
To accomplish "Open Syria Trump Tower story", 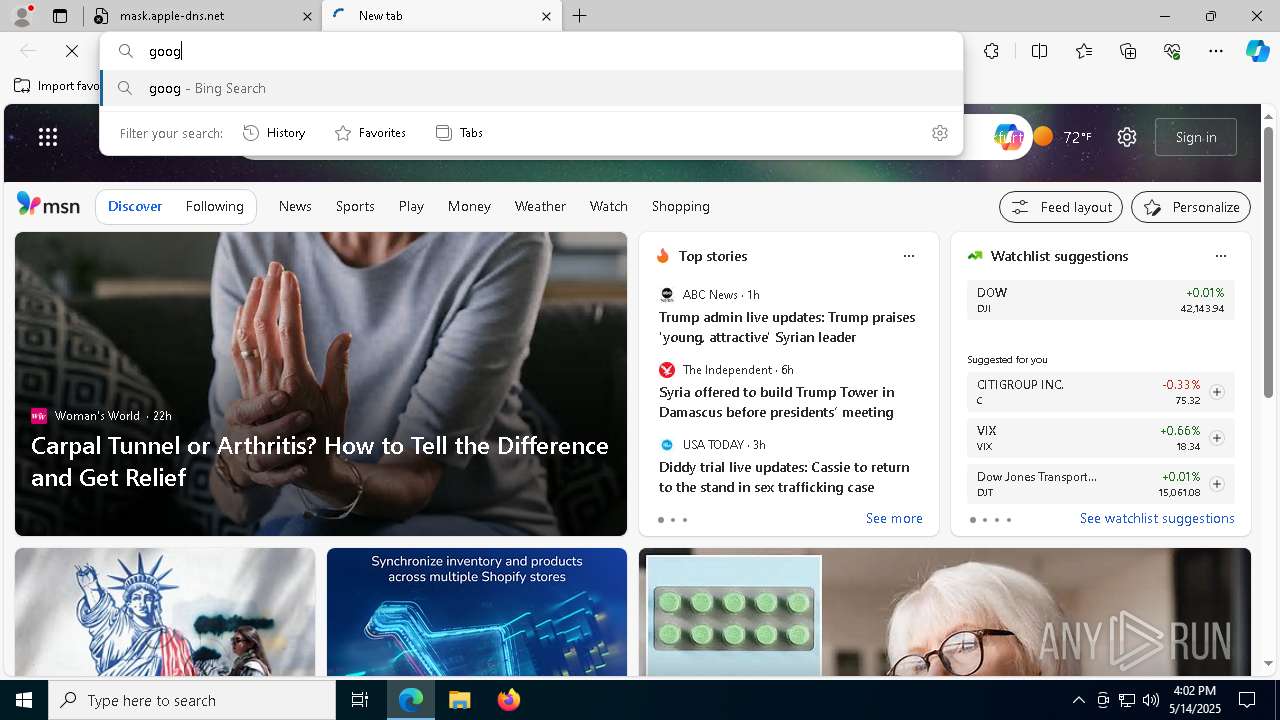I will [x=777, y=402].
